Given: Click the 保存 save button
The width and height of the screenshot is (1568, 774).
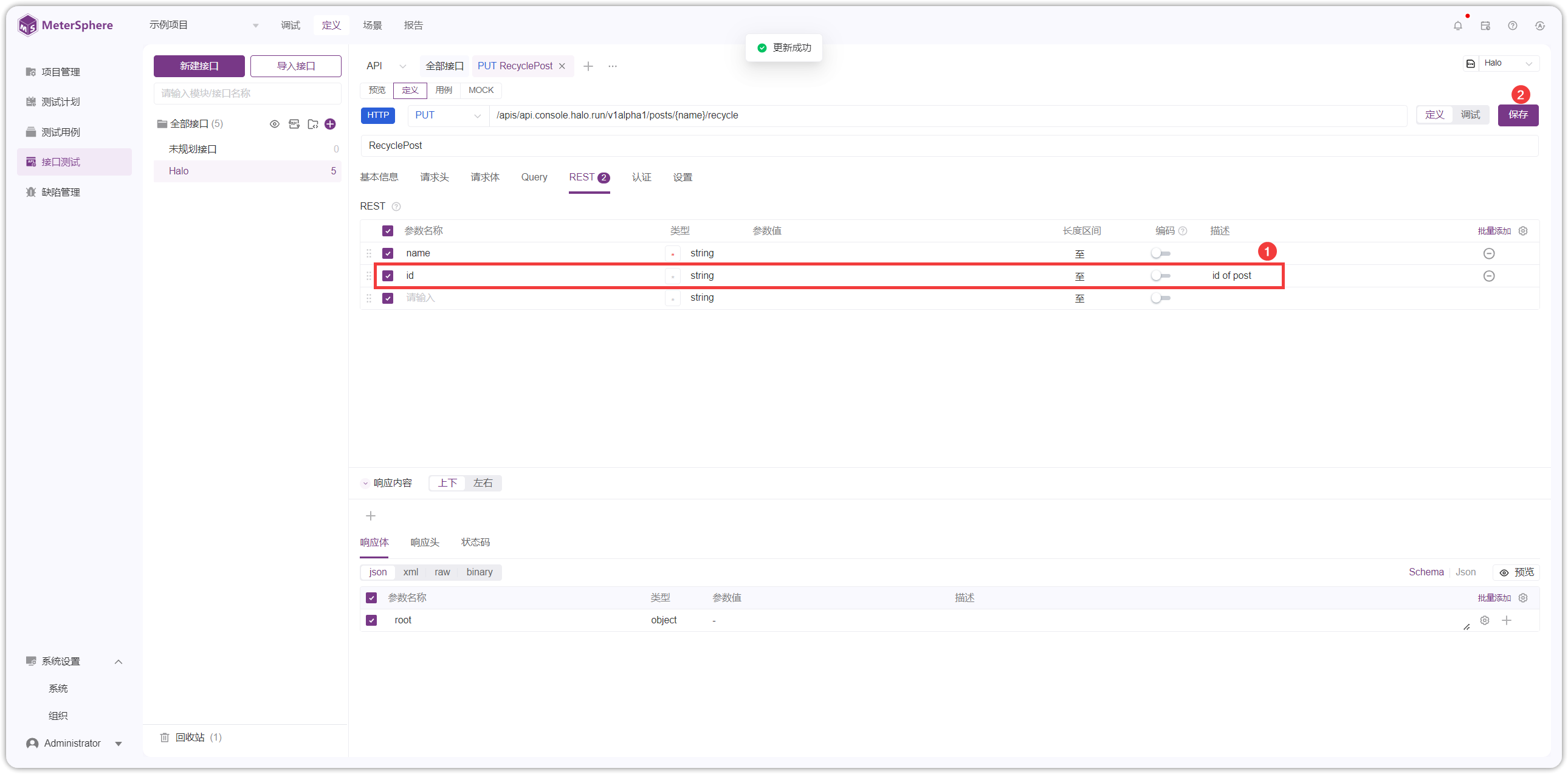Looking at the screenshot, I should [x=1518, y=115].
